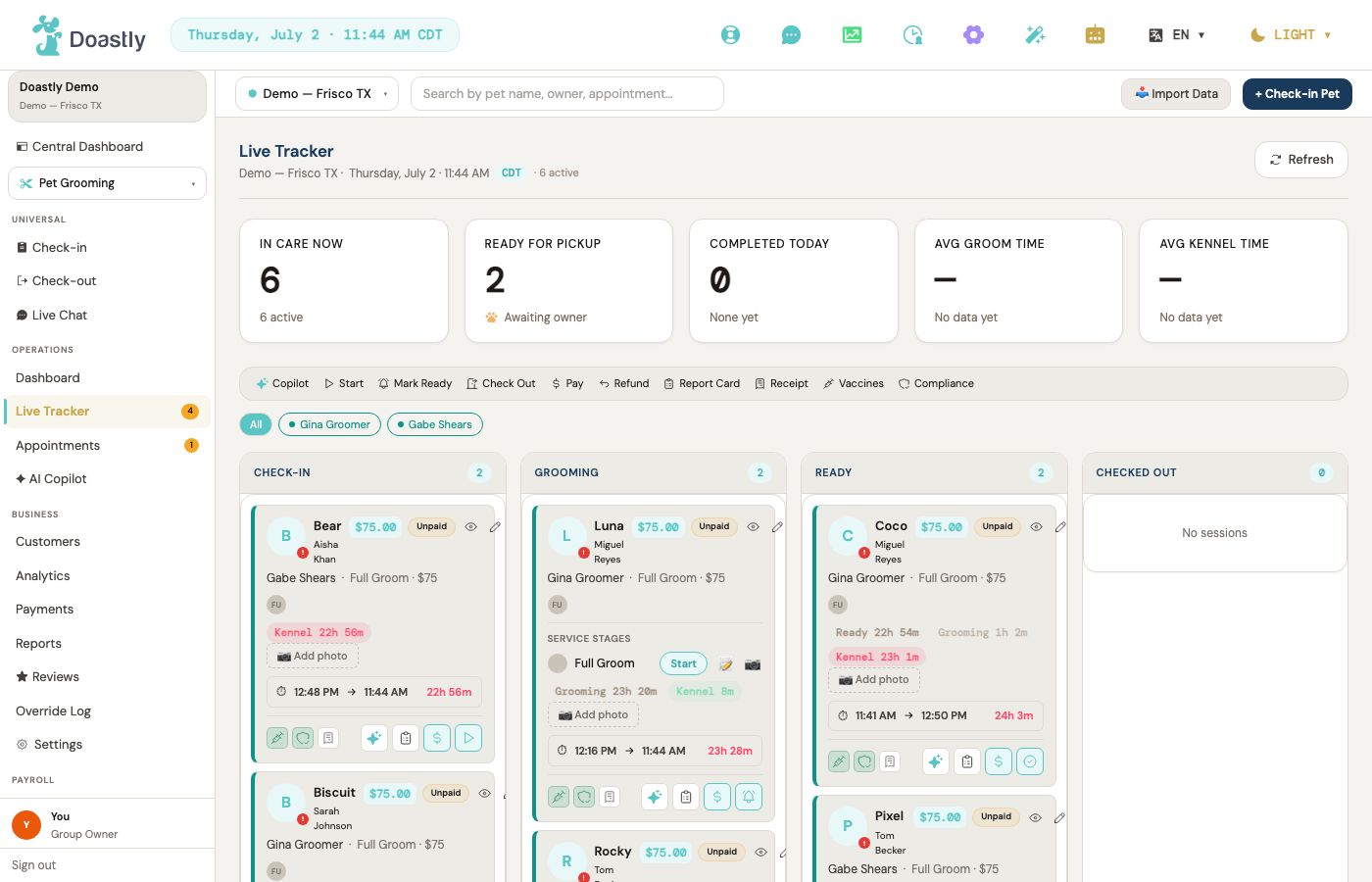Open the clock history icon in header
The image size is (1372, 882).
[912, 35]
